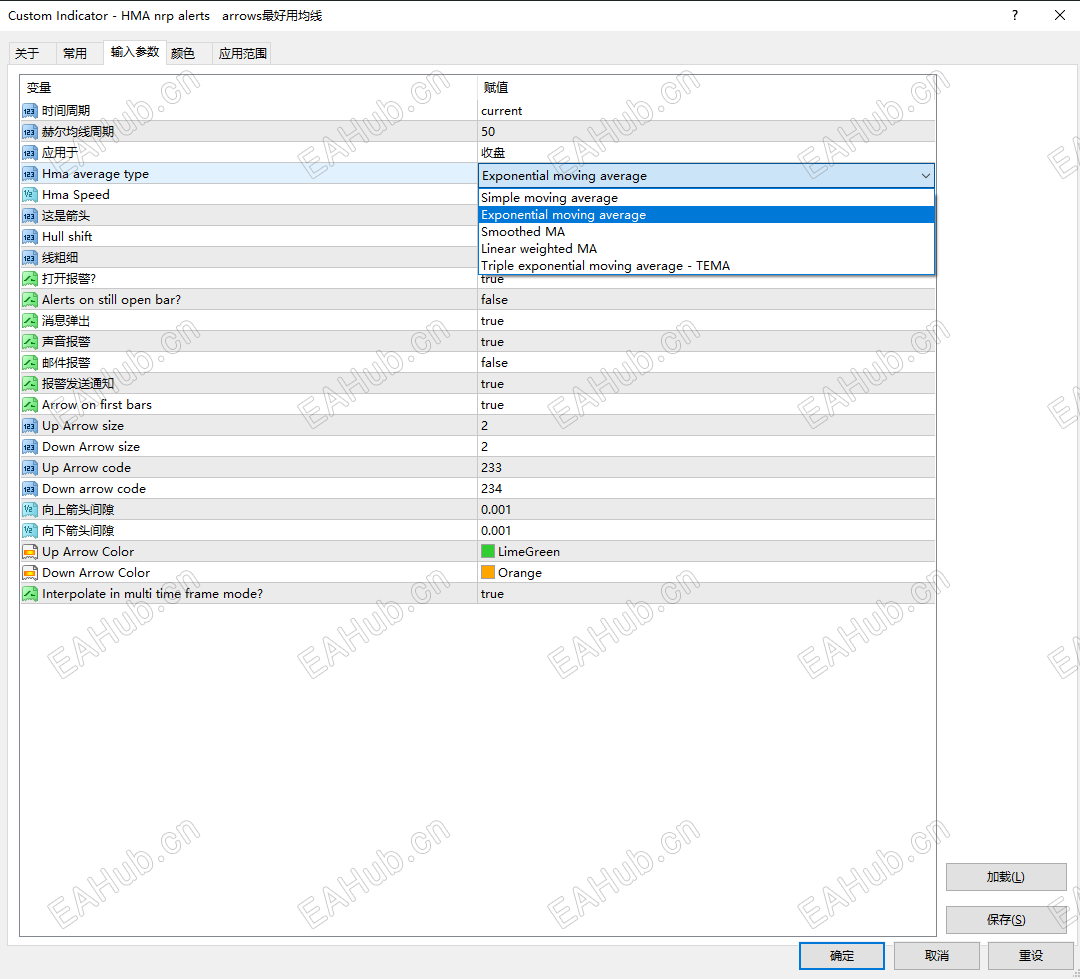Click the color-type icon beside Up Arrow Color
This screenshot has height=979, width=1080.
pyautogui.click(x=30, y=552)
